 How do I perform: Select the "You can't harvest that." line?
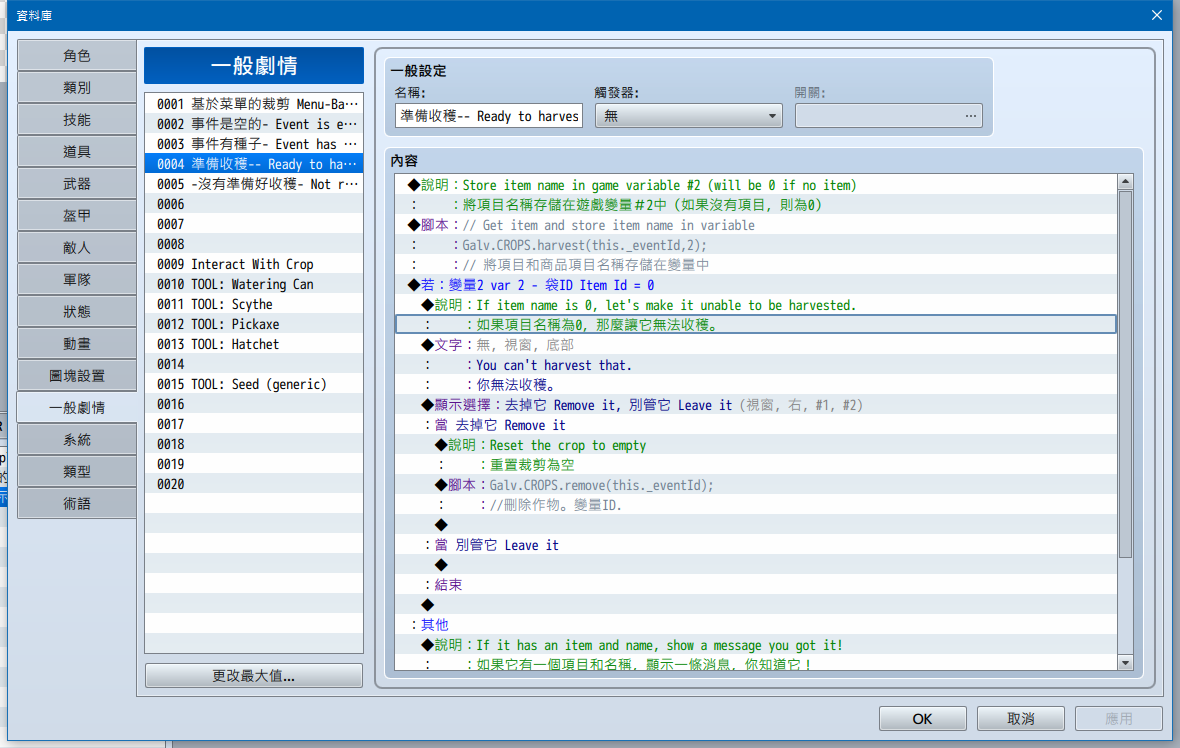click(x=756, y=365)
